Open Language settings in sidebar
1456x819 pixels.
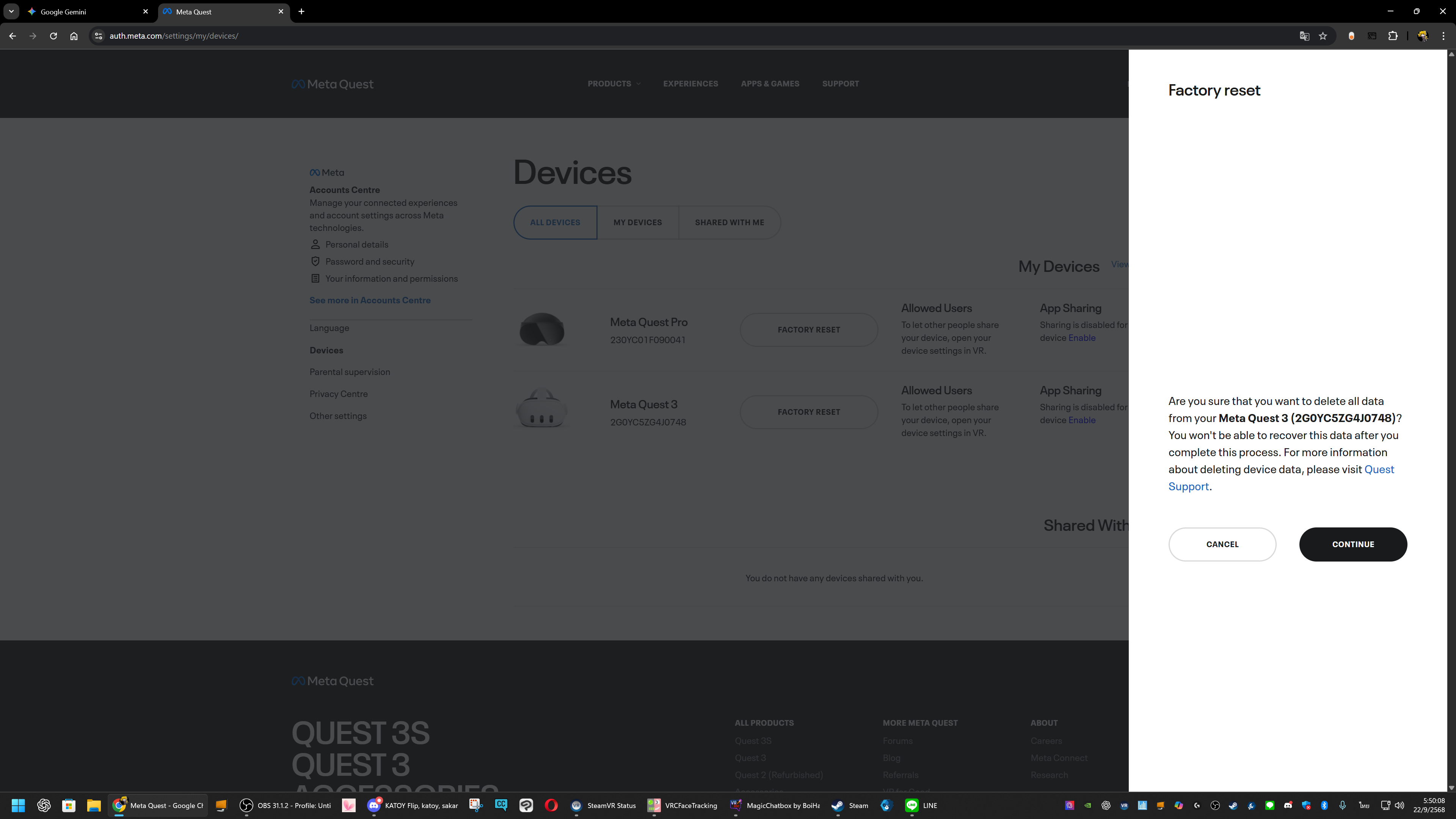(329, 328)
